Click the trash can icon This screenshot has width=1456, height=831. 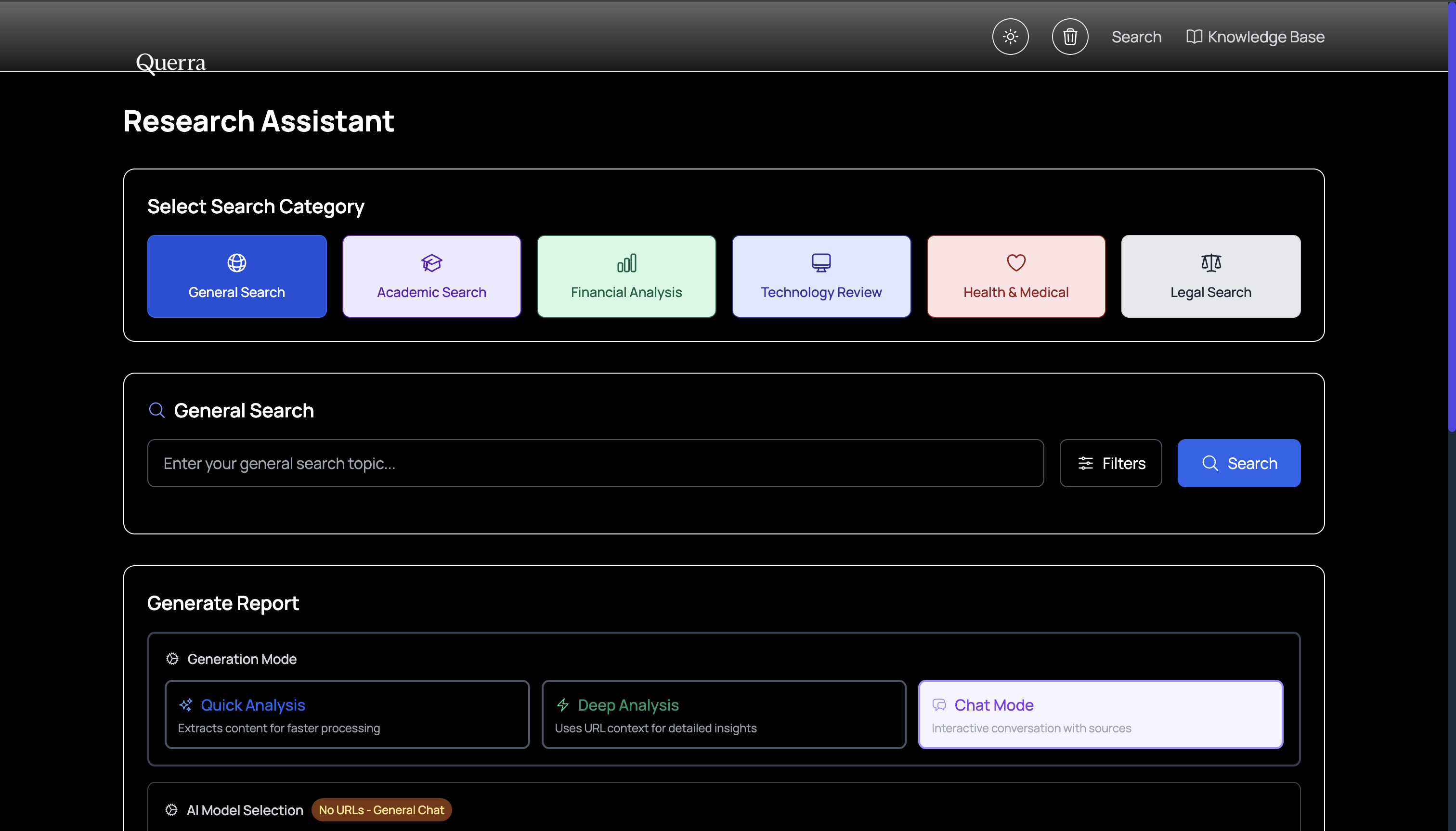coord(1069,37)
